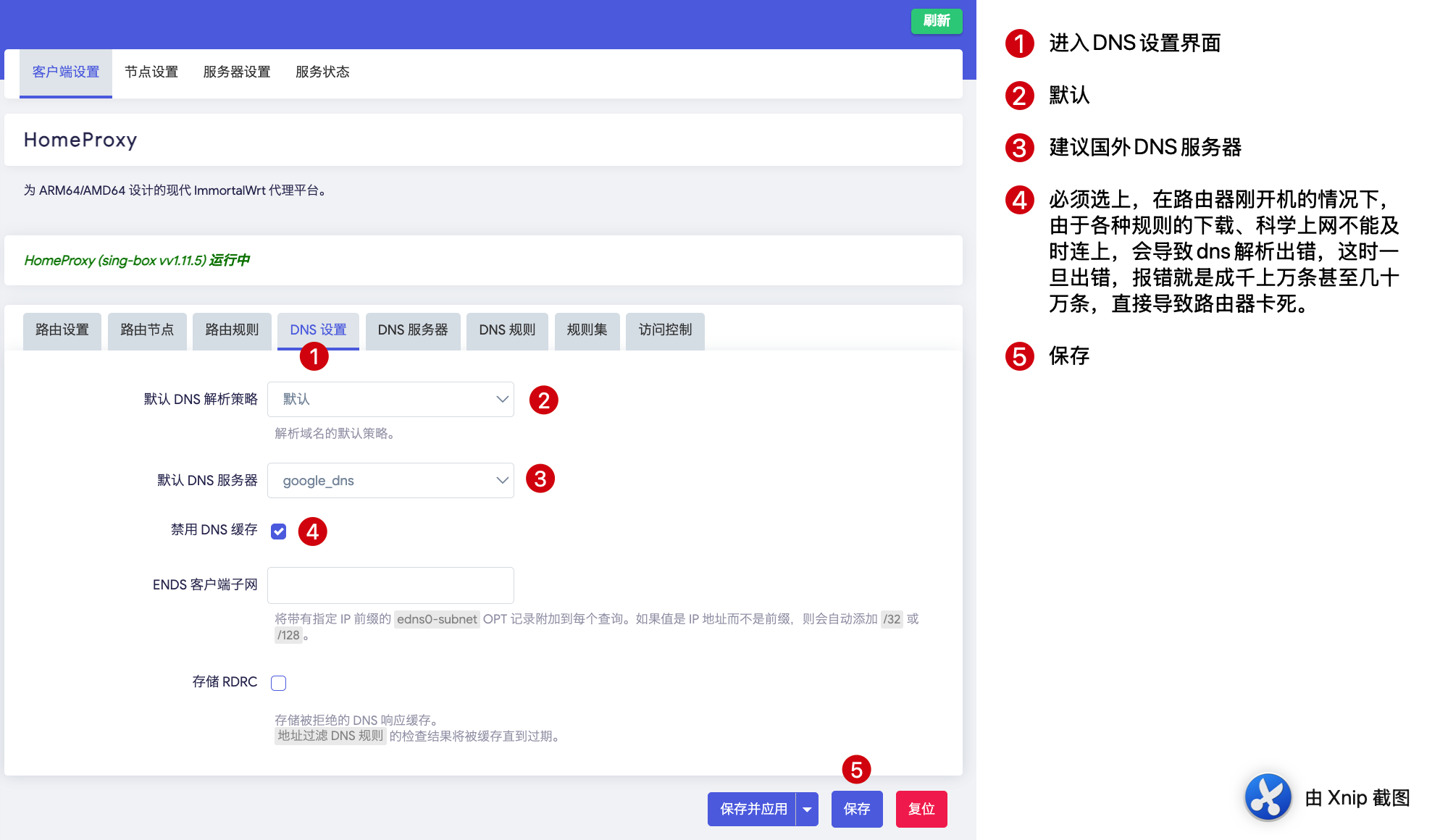Open the 服务器设置 tab
Screen dimensions: 1440x840
237,72
